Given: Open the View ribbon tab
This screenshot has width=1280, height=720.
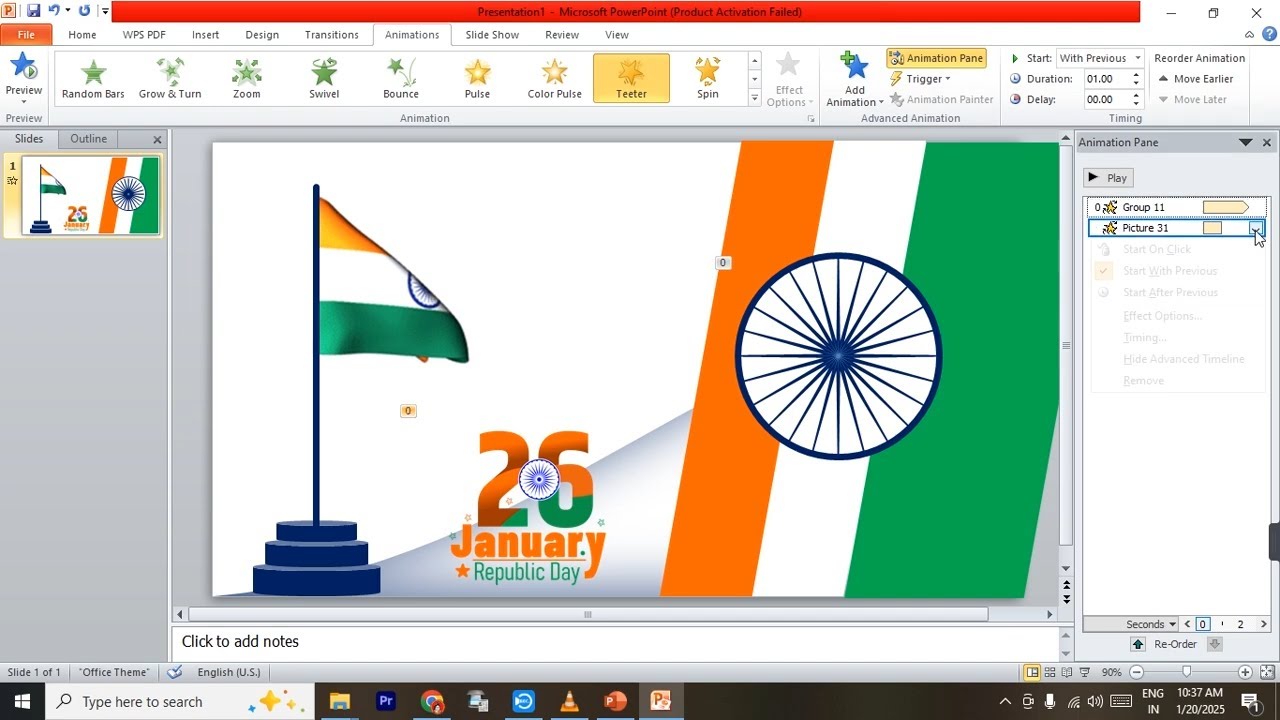Looking at the screenshot, I should (x=617, y=34).
